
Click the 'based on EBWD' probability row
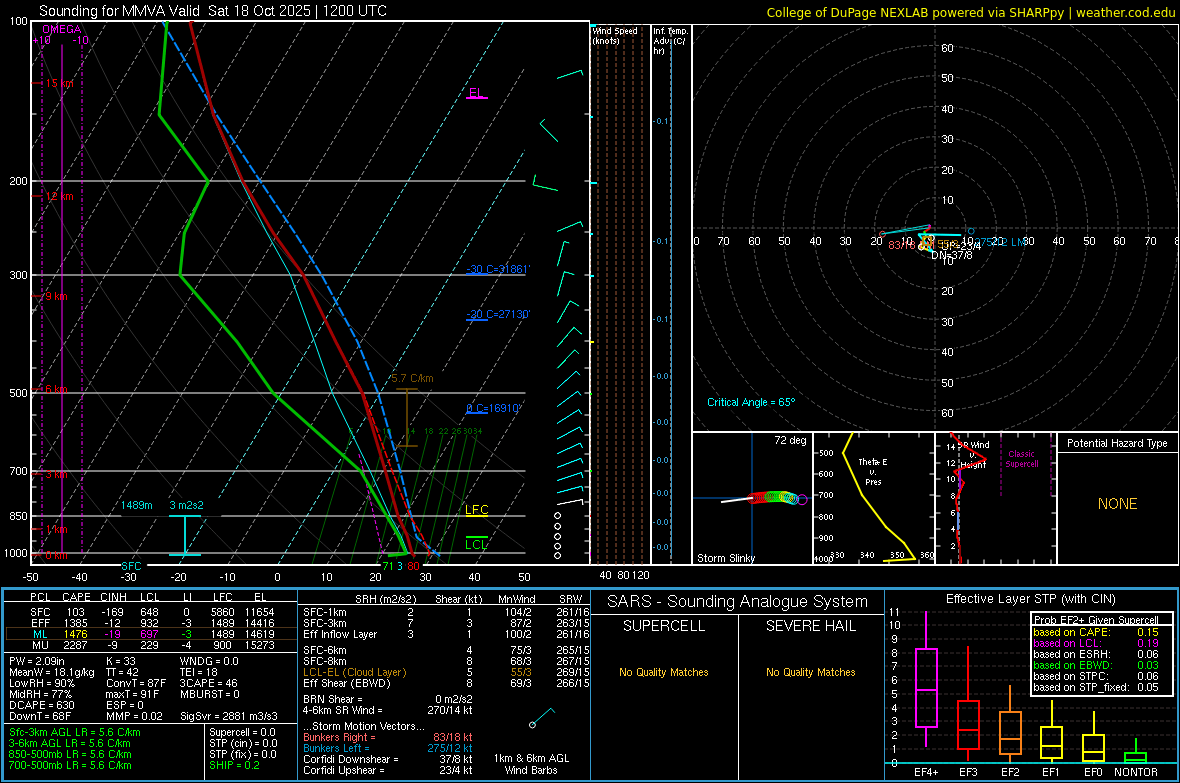(x=1096, y=666)
